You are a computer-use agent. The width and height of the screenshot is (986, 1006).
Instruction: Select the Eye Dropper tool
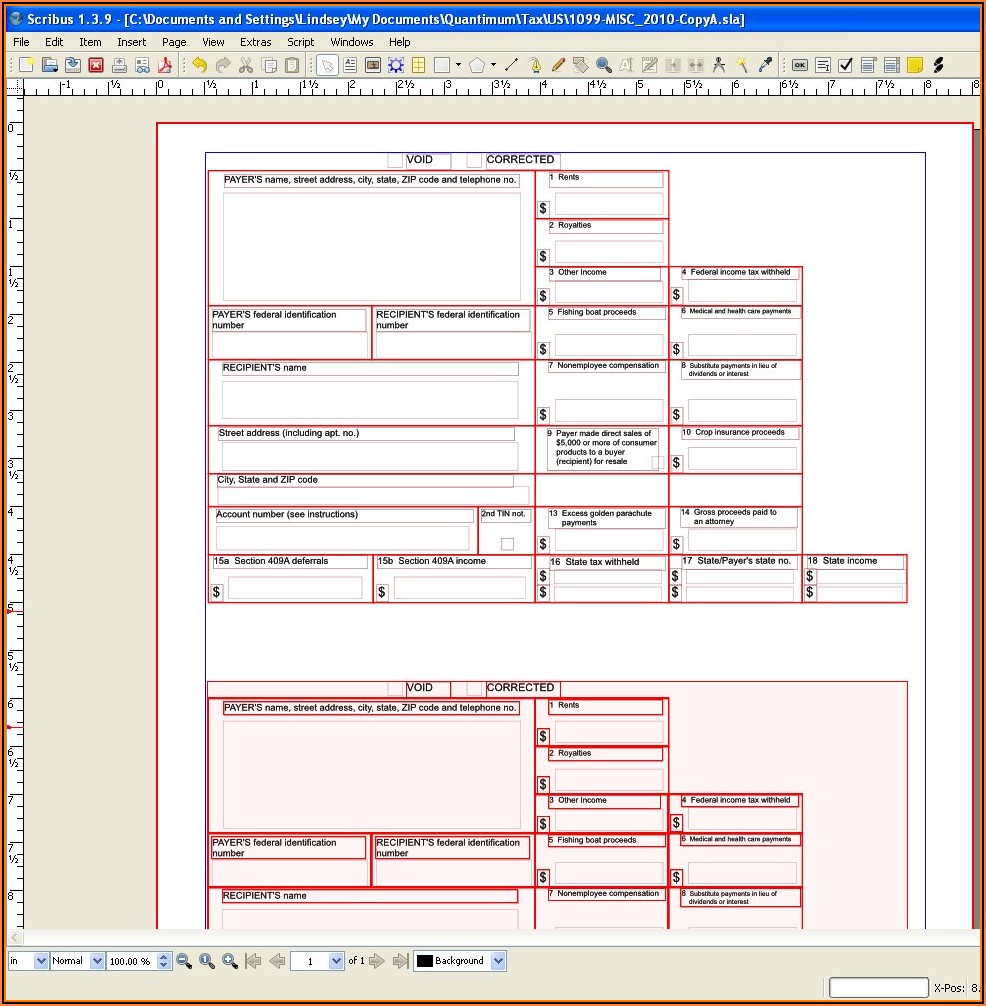(x=765, y=65)
